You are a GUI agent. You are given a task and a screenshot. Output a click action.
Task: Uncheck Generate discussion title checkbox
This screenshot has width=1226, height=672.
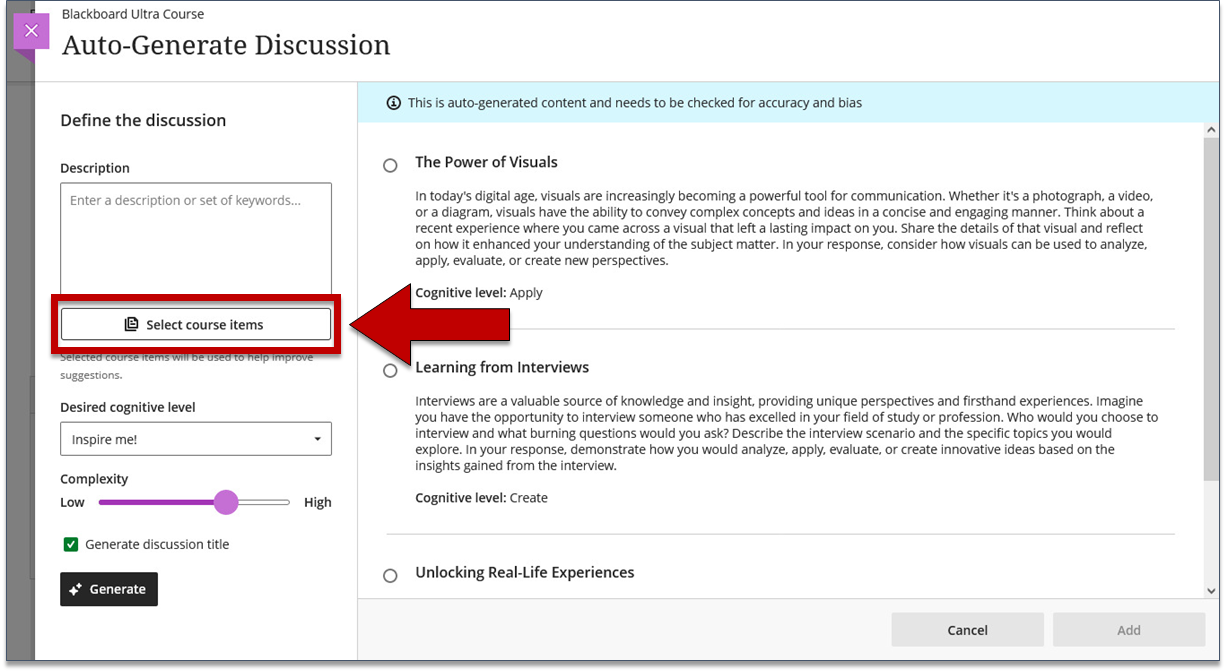pyautogui.click(x=71, y=545)
